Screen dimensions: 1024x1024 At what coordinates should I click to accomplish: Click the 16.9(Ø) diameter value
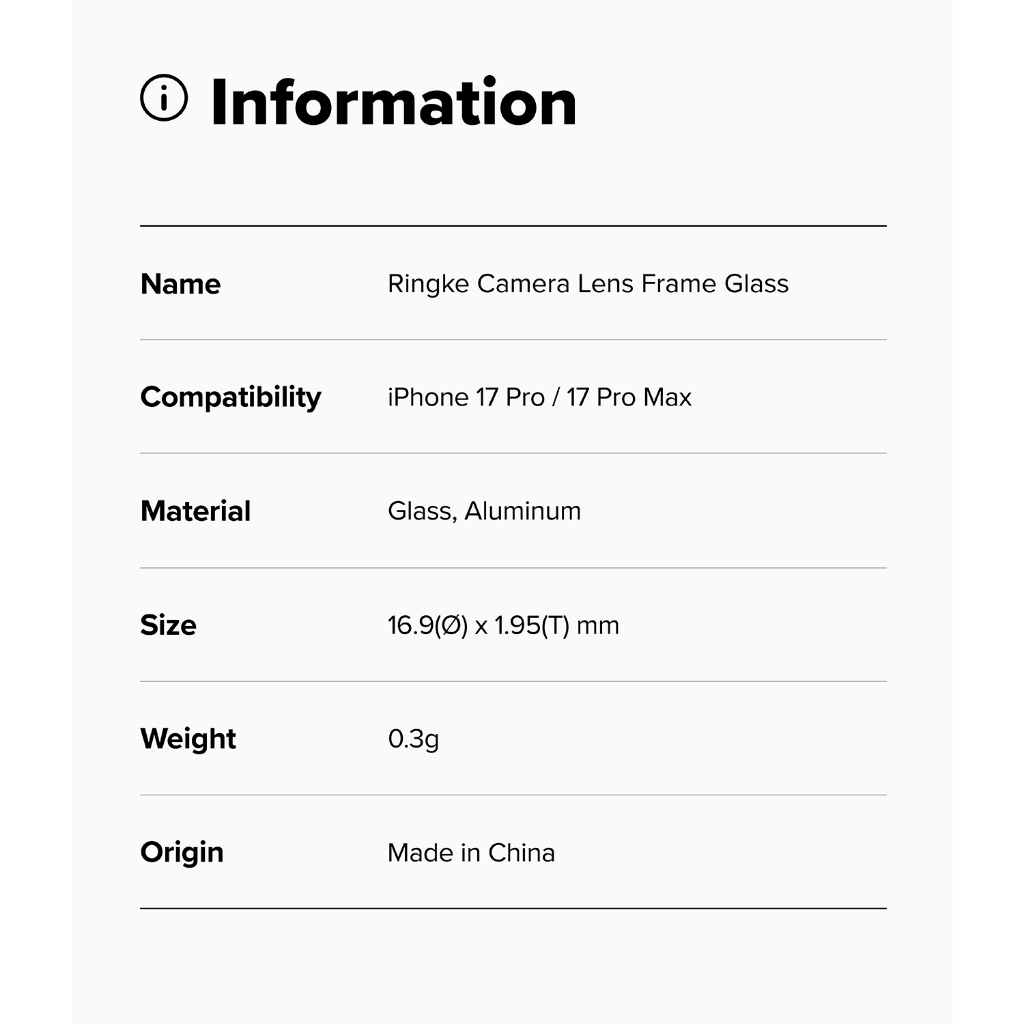(427, 626)
